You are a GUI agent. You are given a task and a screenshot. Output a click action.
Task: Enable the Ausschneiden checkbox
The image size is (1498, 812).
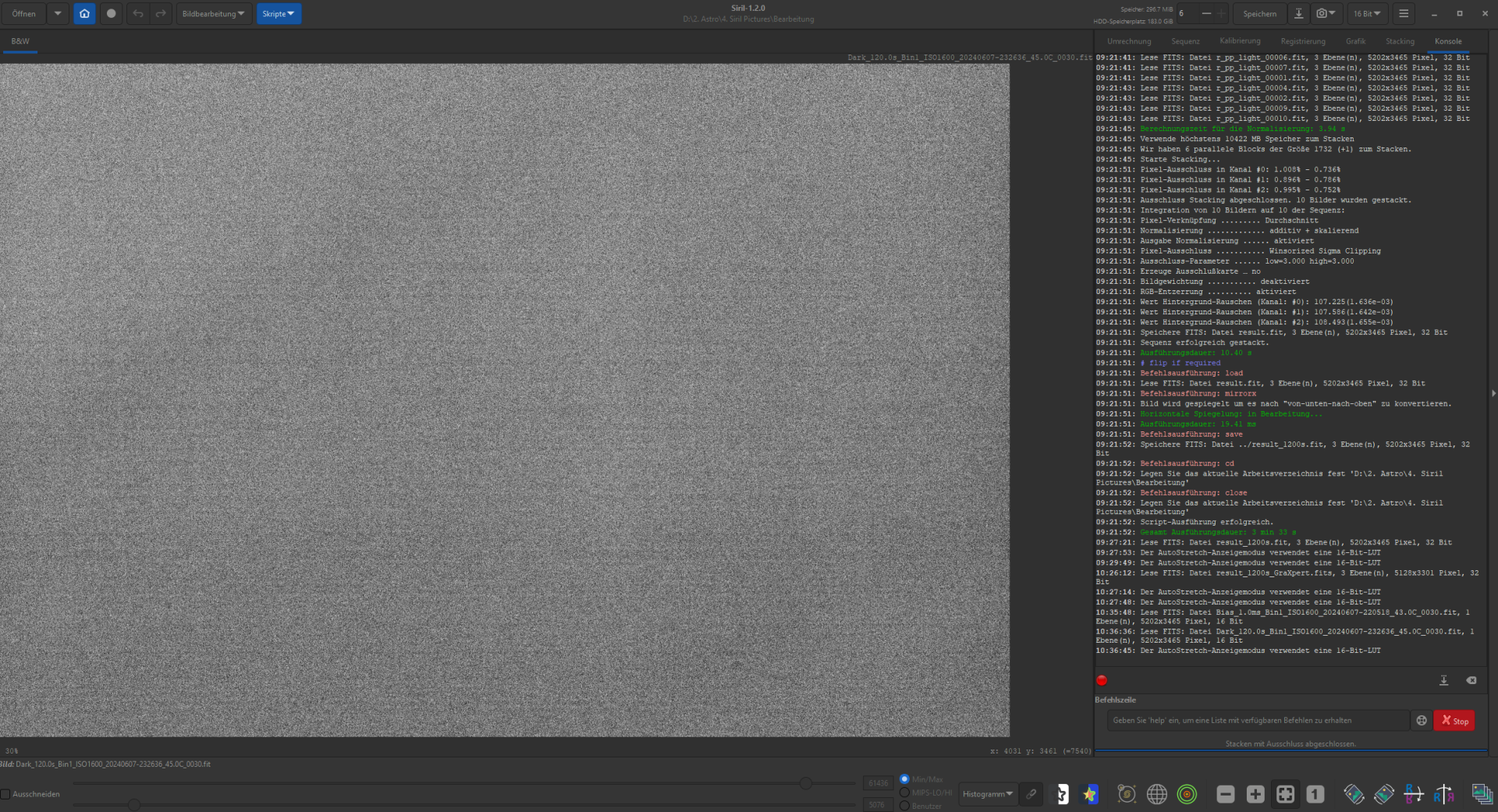5,794
